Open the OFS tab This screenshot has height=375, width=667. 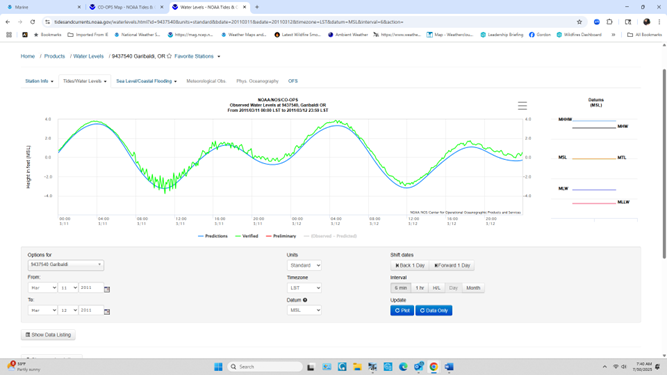tap(293, 81)
